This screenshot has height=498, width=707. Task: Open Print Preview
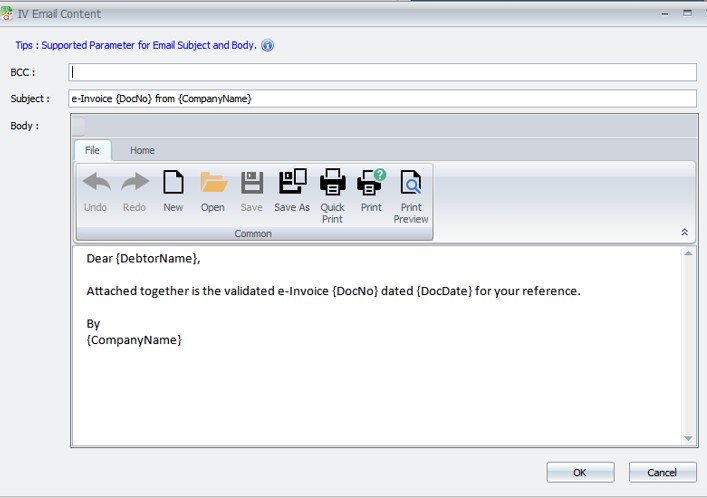411,184
